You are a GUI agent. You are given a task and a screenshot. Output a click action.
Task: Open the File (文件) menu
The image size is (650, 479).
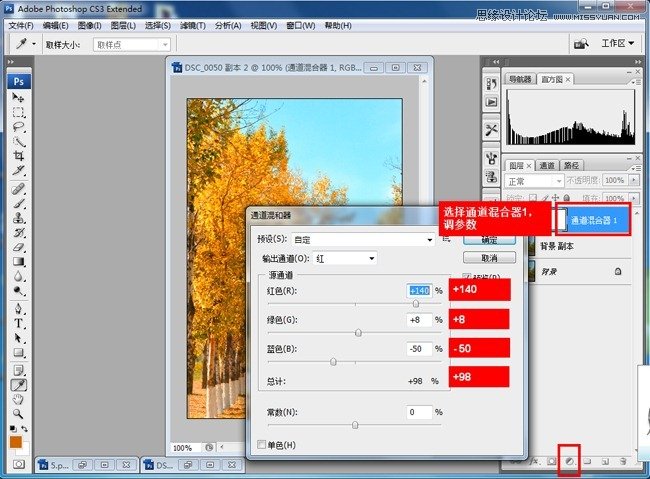pos(21,26)
